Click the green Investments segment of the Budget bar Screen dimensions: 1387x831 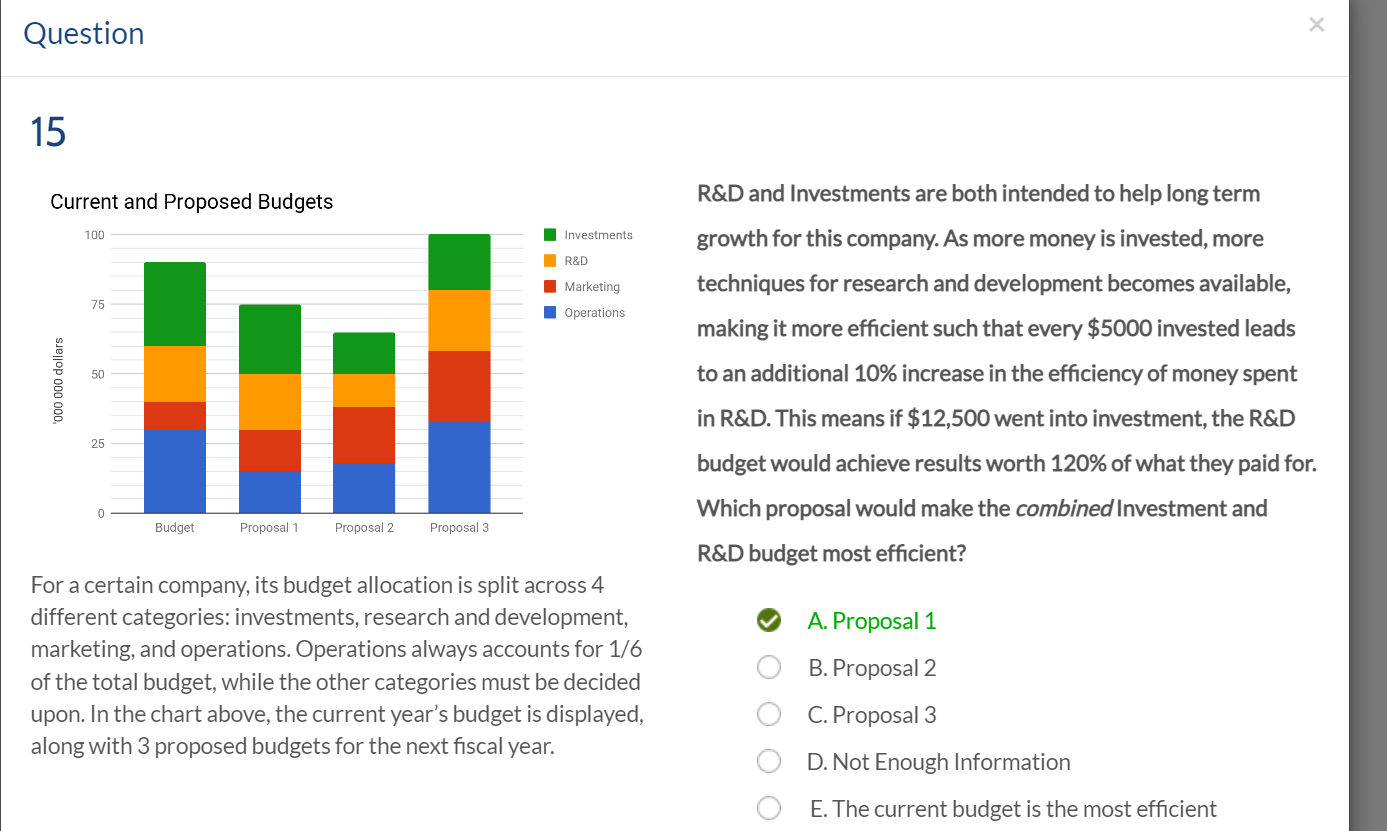pyautogui.click(x=175, y=304)
